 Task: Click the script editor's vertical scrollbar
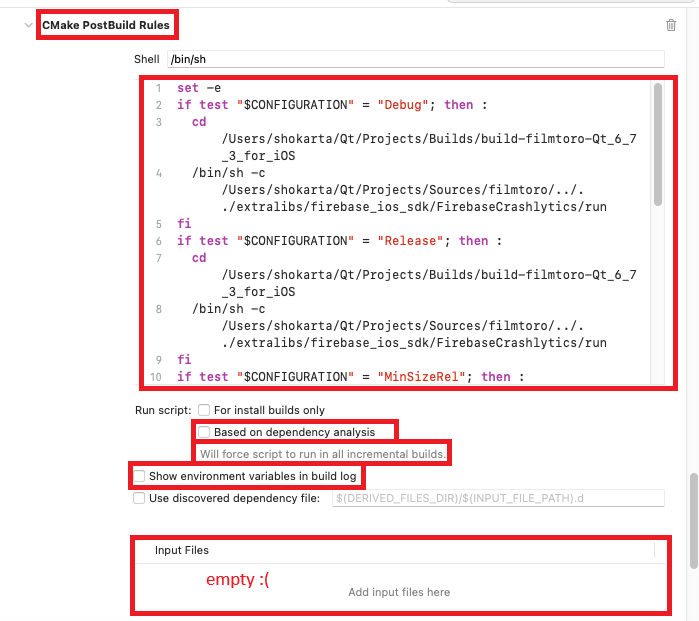[657, 145]
